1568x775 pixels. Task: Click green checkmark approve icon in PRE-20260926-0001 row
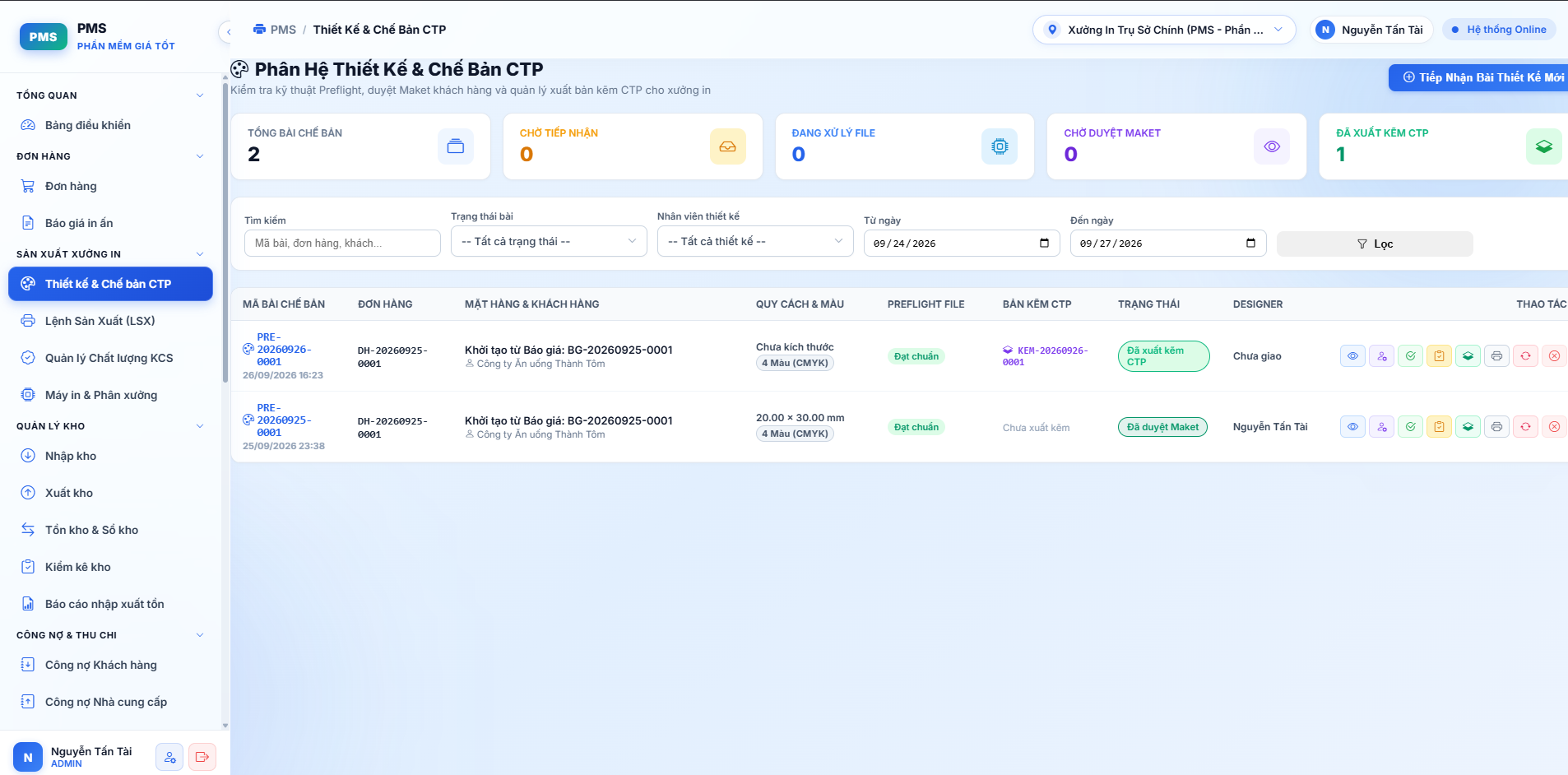(x=1410, y=356)
